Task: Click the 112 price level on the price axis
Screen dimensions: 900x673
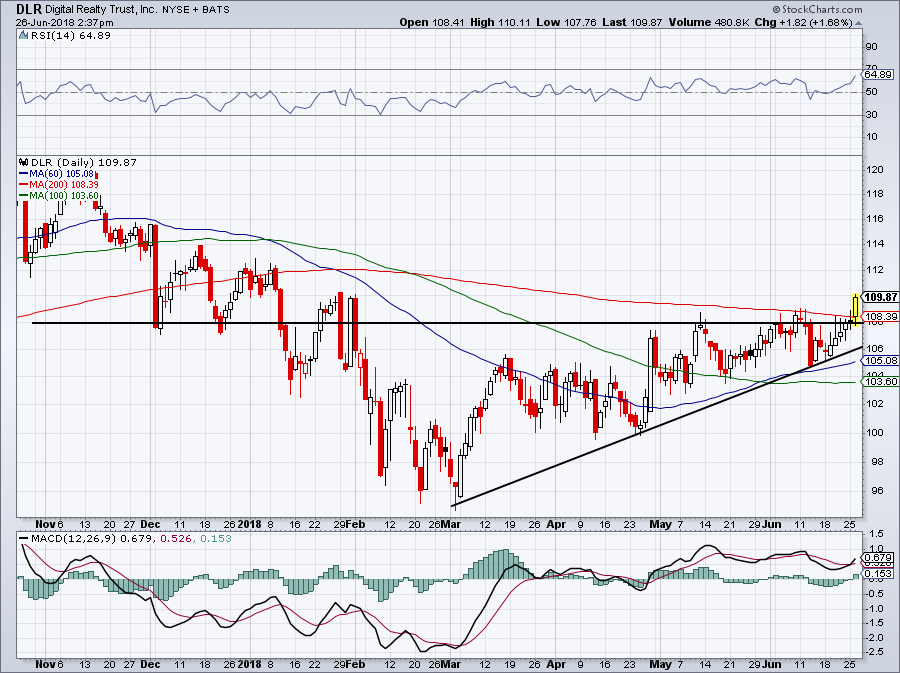Action: 875,270
